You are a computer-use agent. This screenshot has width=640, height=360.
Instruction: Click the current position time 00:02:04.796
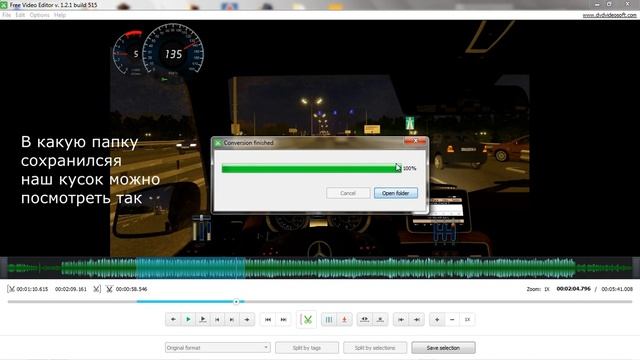coord(573,289)
